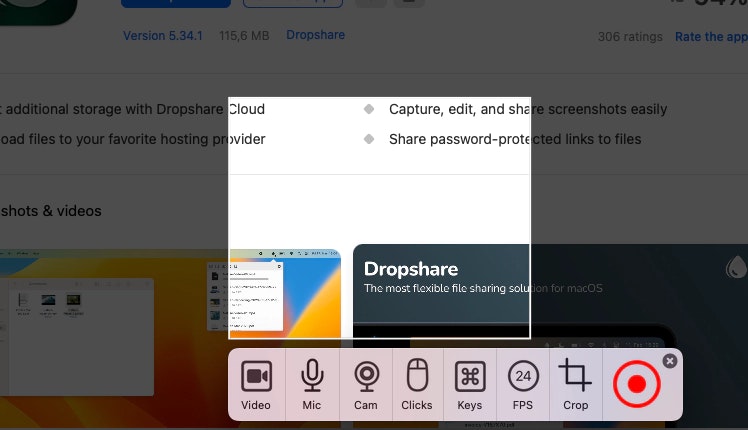This screenshot has width=748, height=430.
Task: Click 'Share password-protected links to files' text
Action: pos(515,139)
